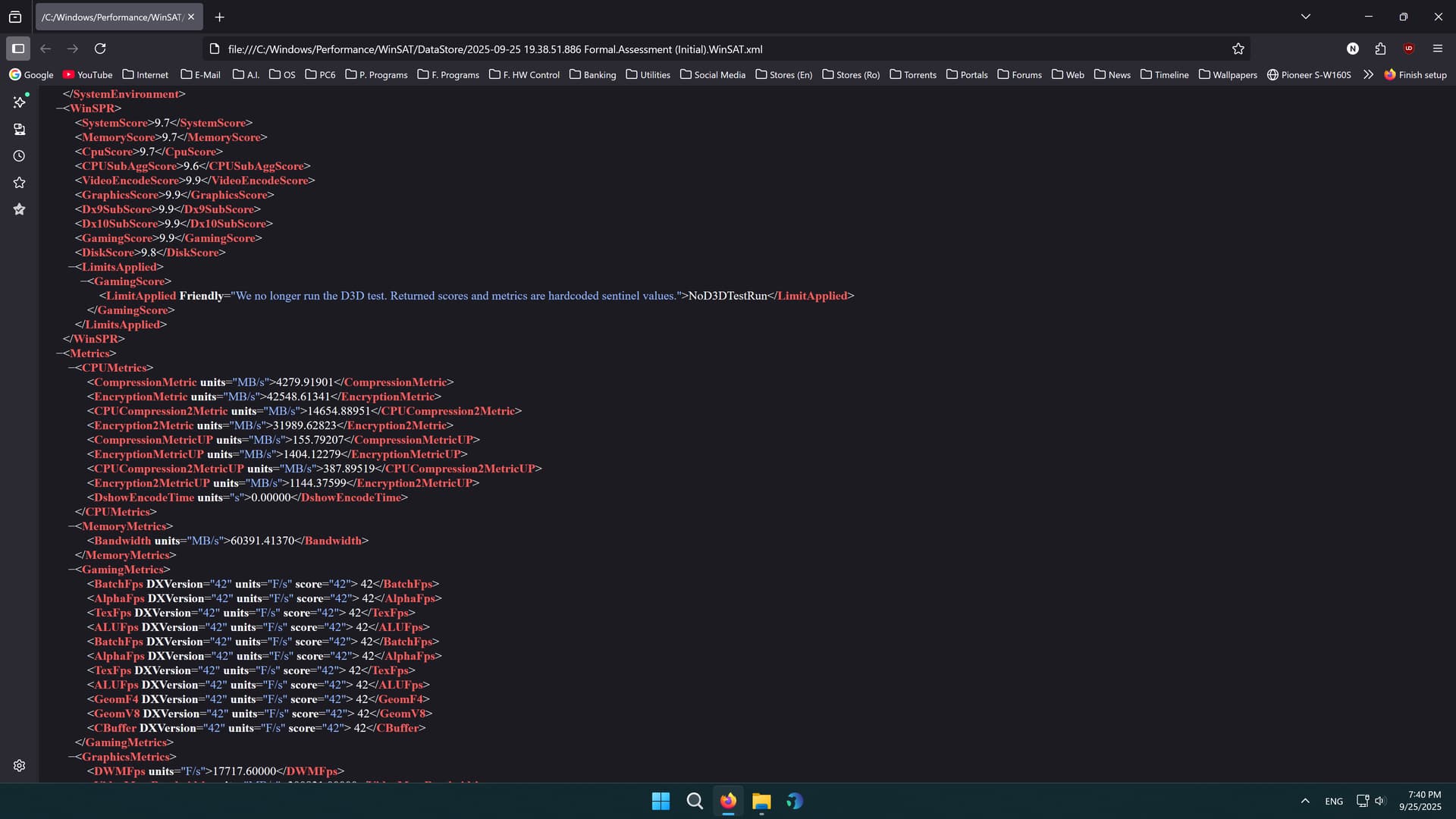Open Bookmarks sidebar star icon
The width and height of the screenshot is (1456, 819).
[x=20, y=183]
